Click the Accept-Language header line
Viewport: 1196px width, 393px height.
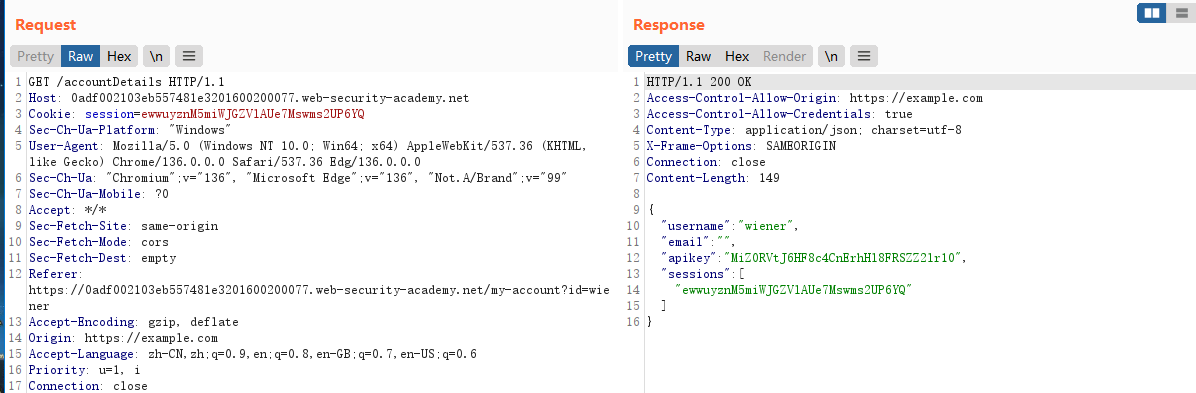tap(252, 354)
